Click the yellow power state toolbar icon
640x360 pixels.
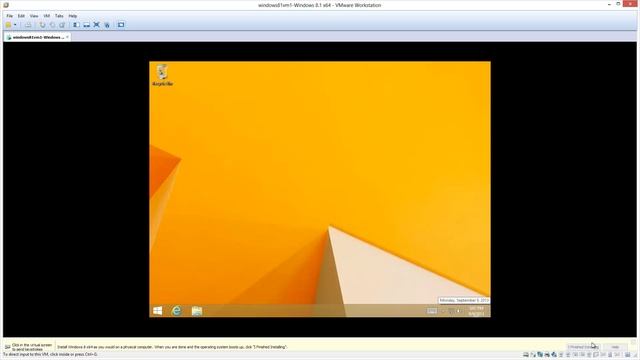[9, 25]
